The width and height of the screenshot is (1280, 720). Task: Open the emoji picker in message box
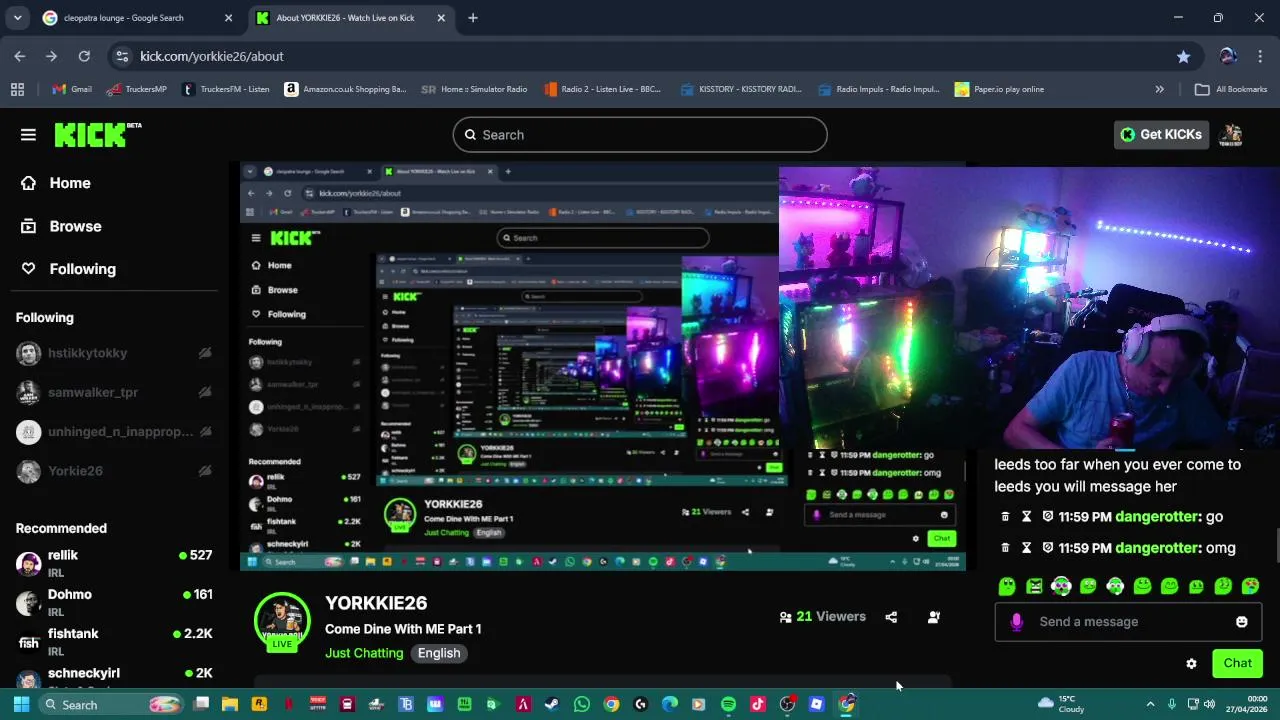click(x=1241, y=622)
